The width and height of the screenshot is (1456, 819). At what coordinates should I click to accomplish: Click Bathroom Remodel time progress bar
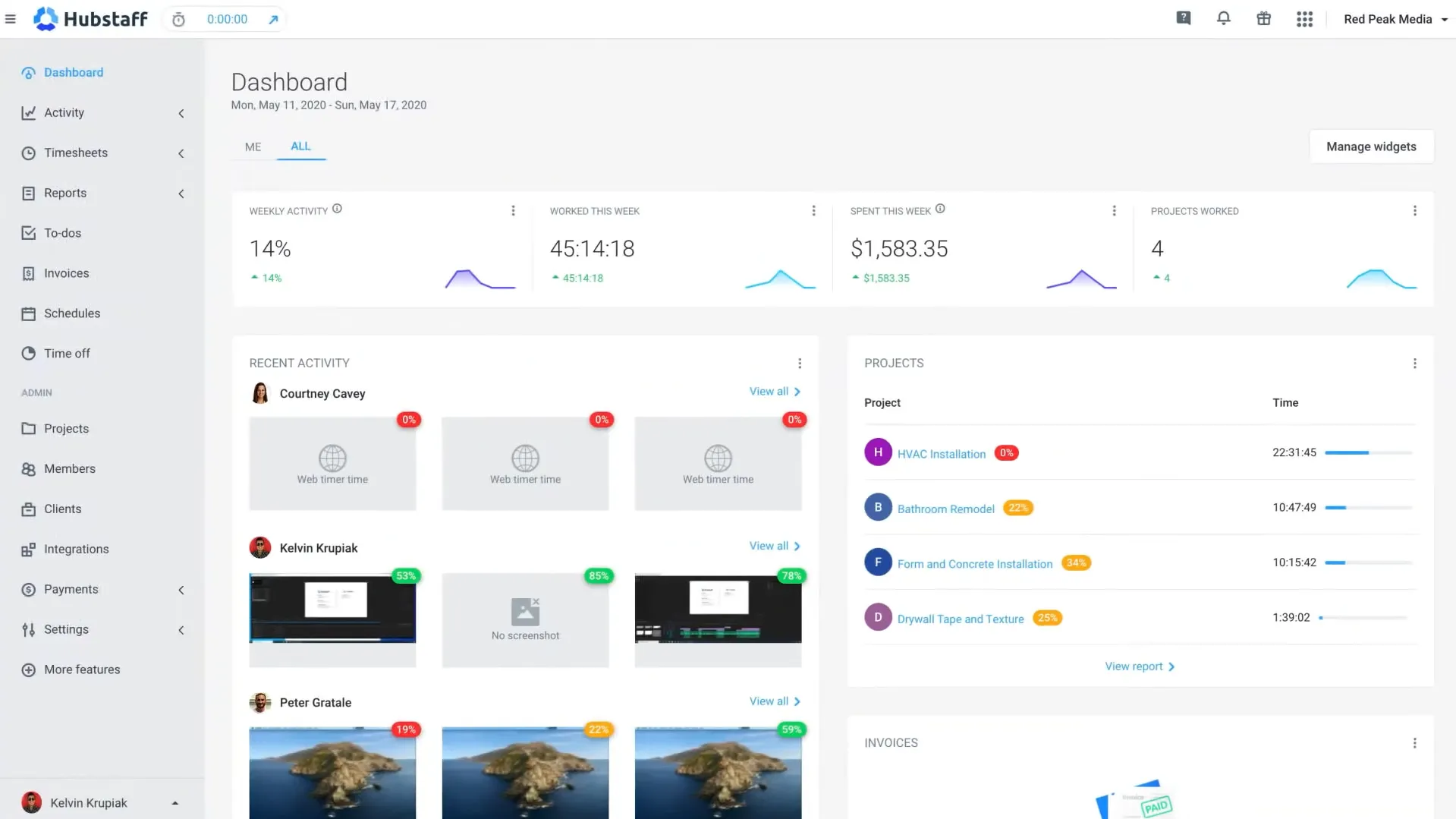pyautogui.click(x=1368, y=508)
